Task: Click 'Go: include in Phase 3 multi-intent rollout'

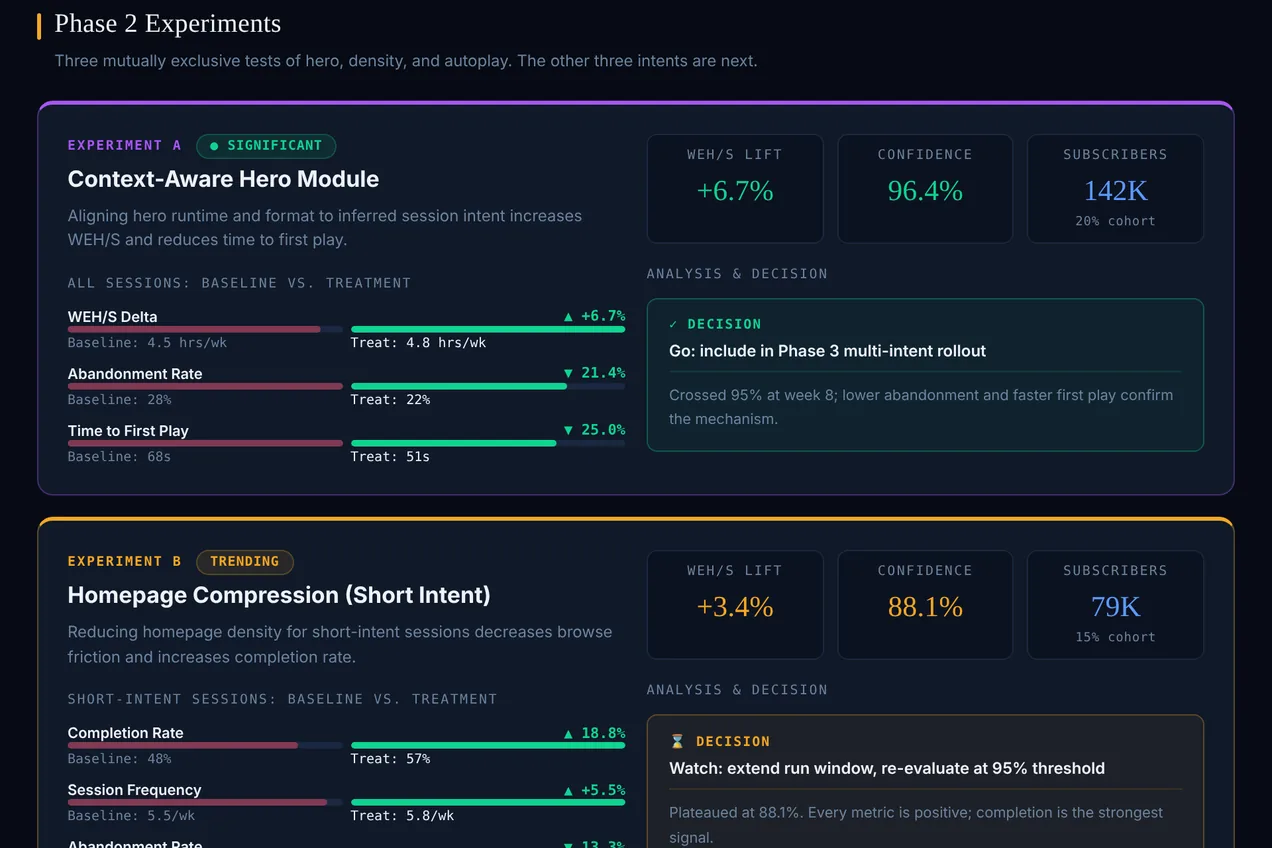Action: [827, 351]
